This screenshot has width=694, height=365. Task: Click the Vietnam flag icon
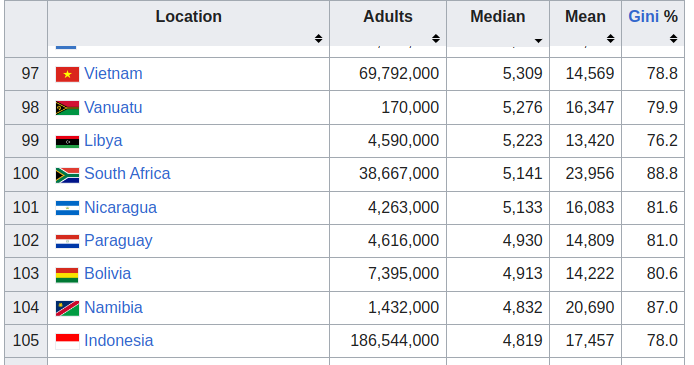67,74
